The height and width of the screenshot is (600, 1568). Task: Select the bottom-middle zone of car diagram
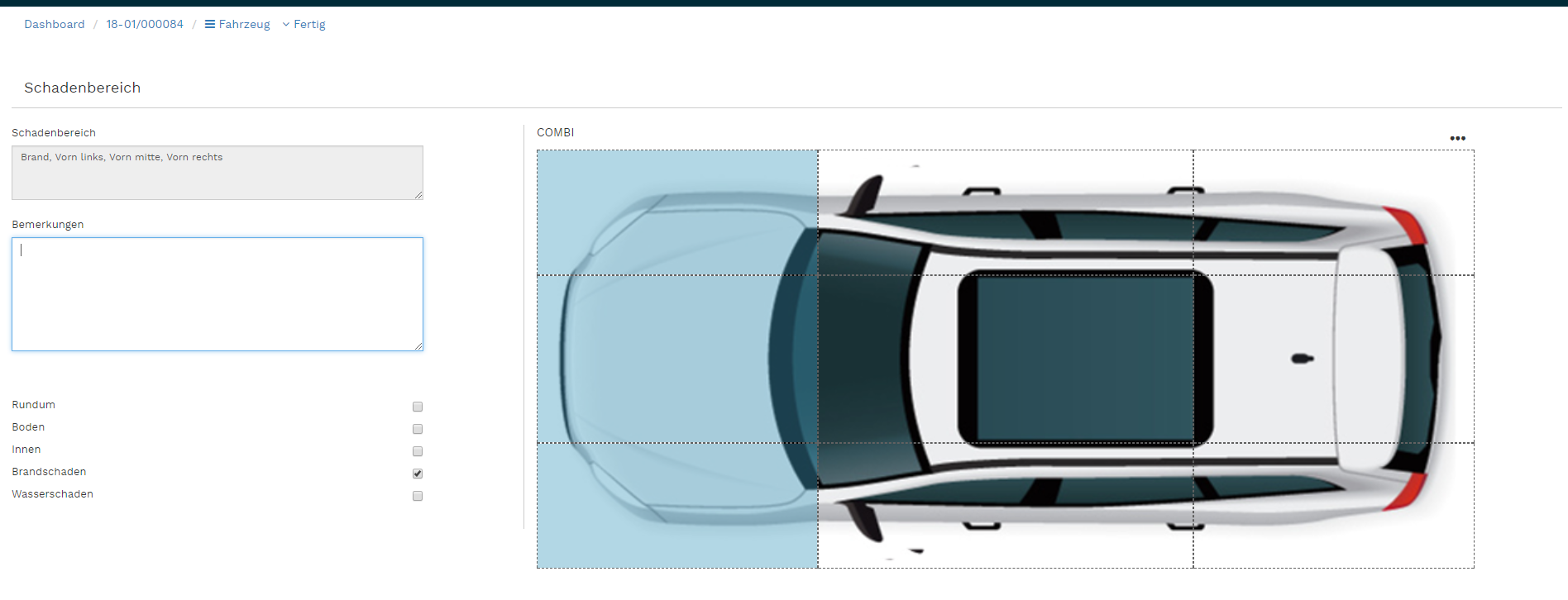click(1005, 505)
